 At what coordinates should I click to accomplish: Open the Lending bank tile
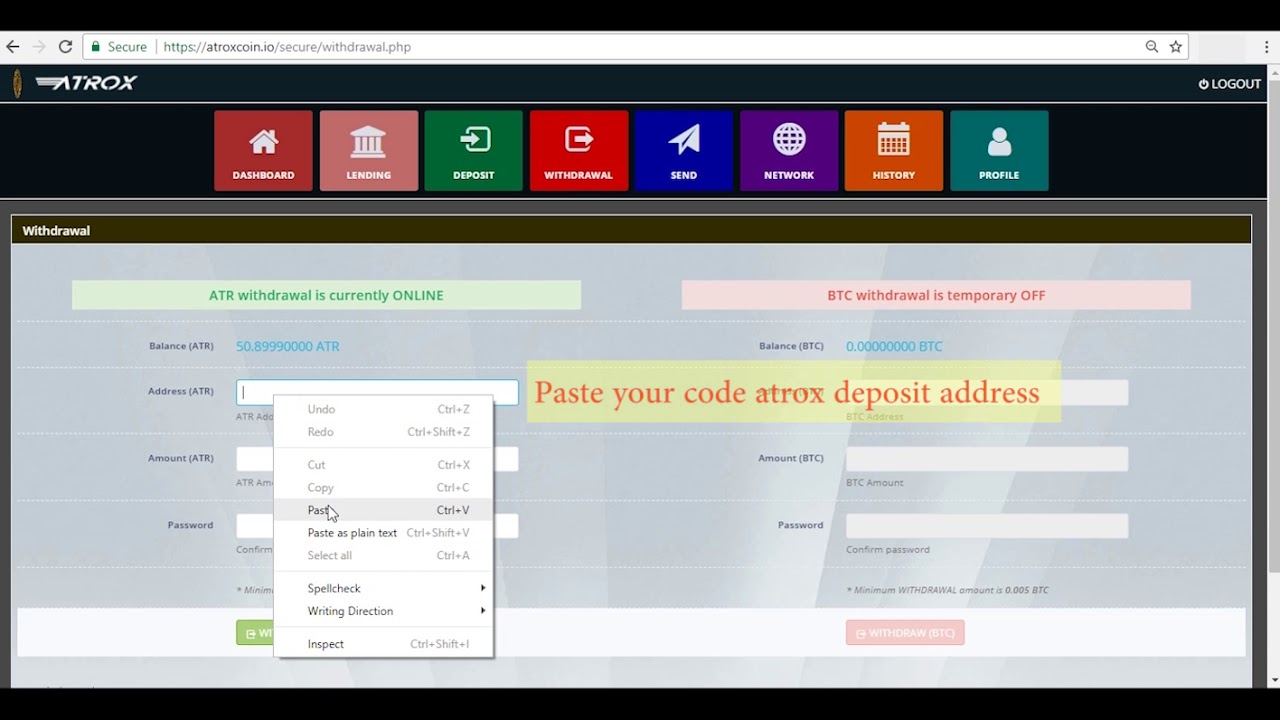click(x=369, y=150)
